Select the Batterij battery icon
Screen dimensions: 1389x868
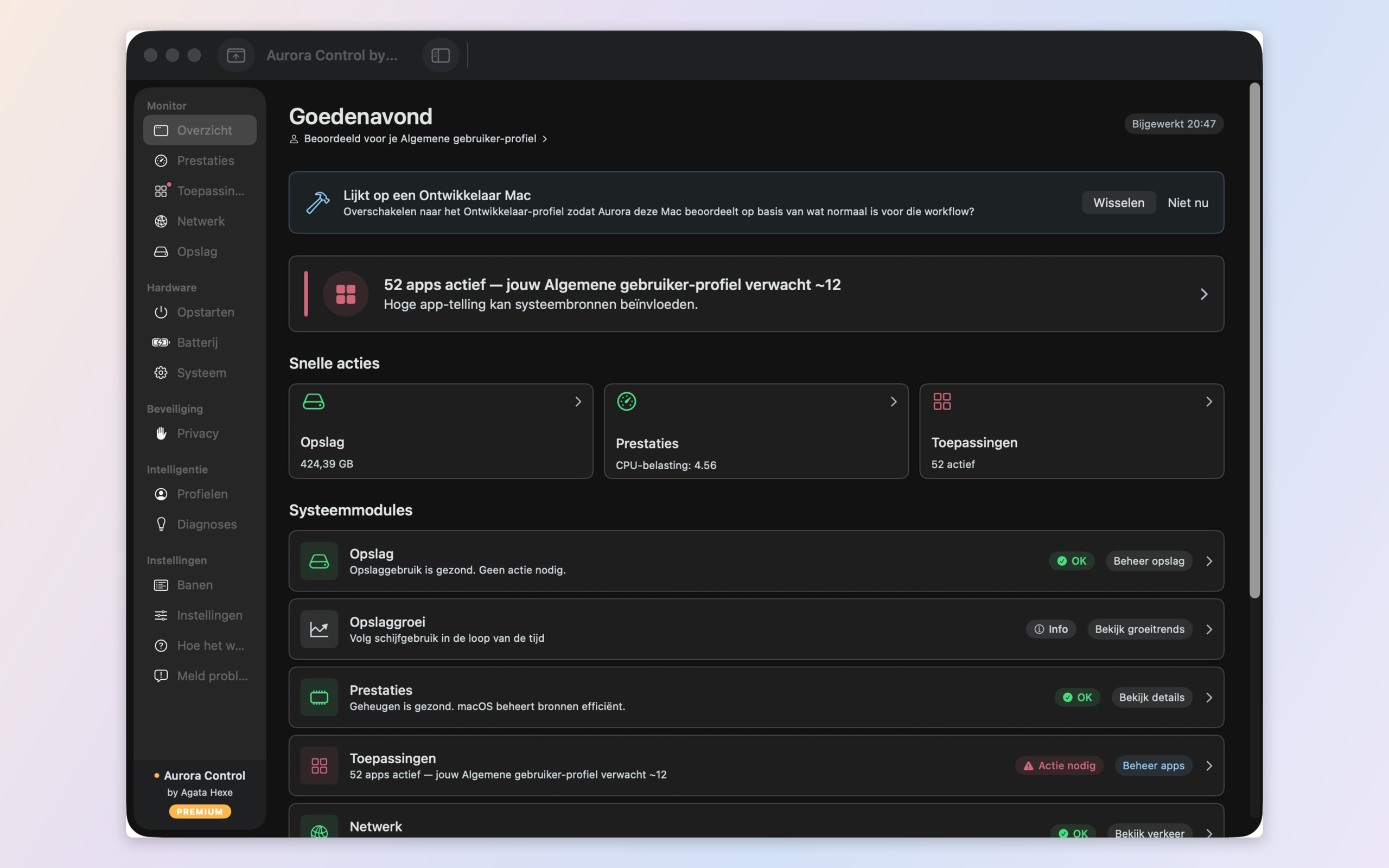[x=161, y=343]
